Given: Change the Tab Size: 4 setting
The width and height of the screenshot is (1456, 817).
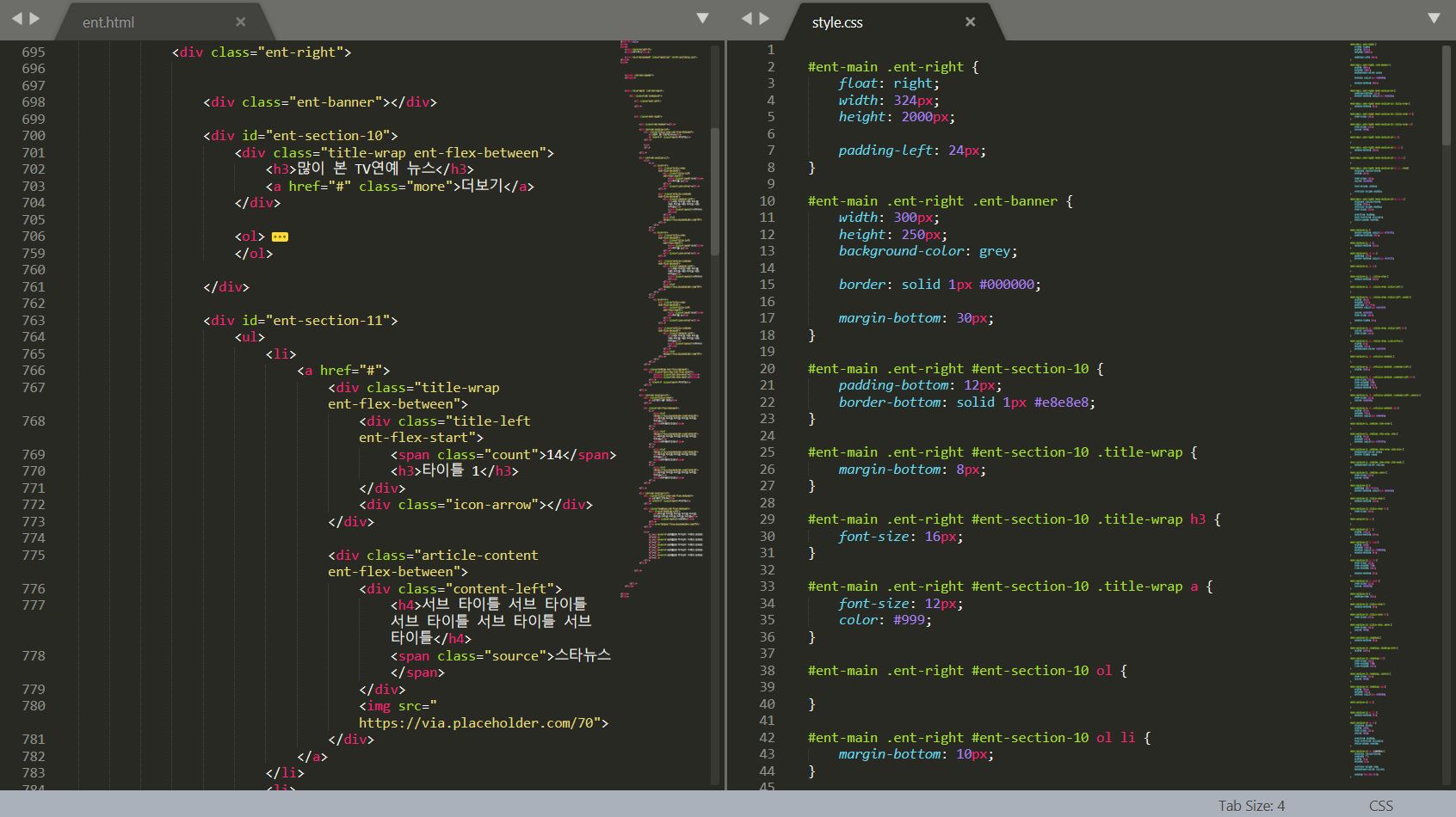Looking at the screenshot, I should [x=1250, y=806].
